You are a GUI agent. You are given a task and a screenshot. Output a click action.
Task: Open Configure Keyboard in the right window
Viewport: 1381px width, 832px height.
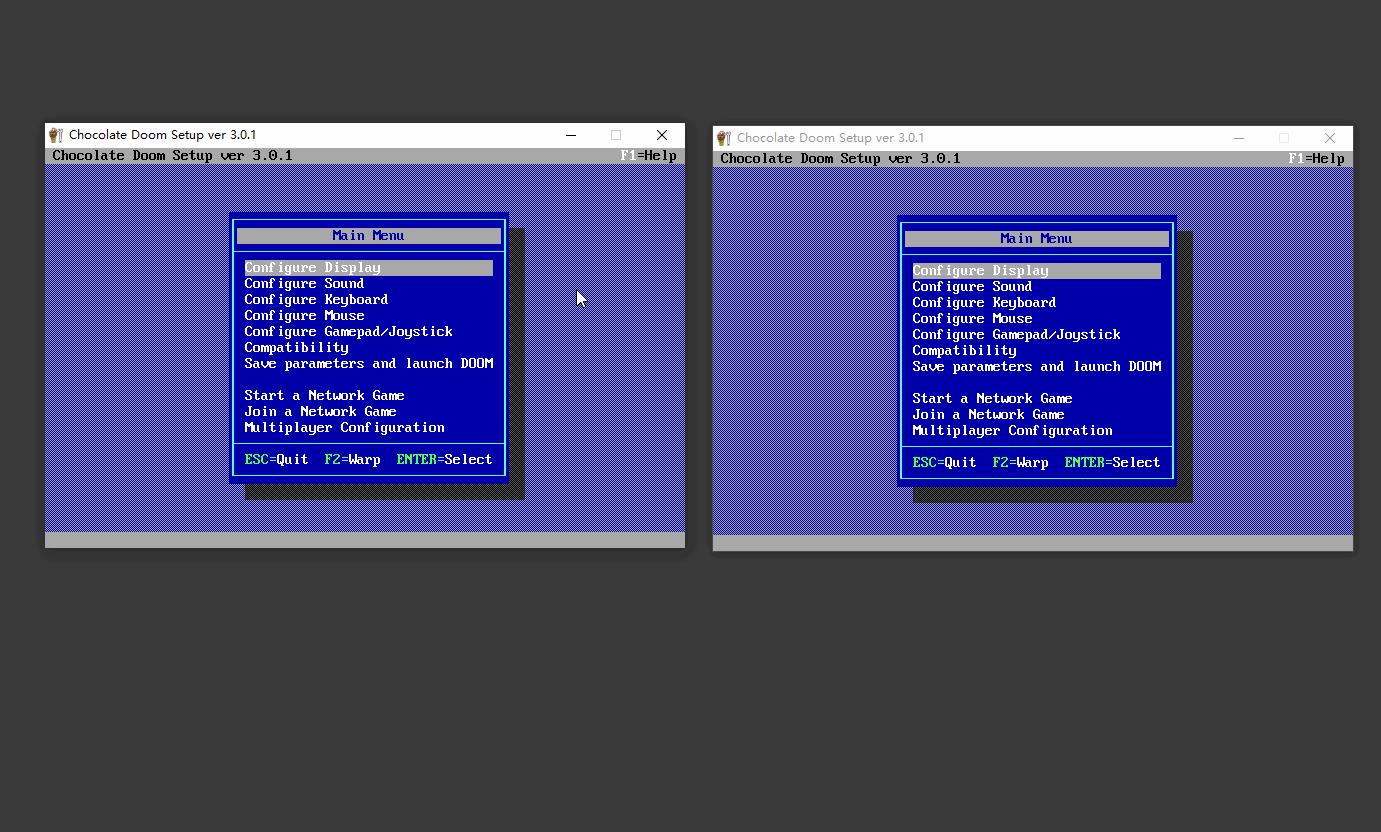click(x=984, y=303)
